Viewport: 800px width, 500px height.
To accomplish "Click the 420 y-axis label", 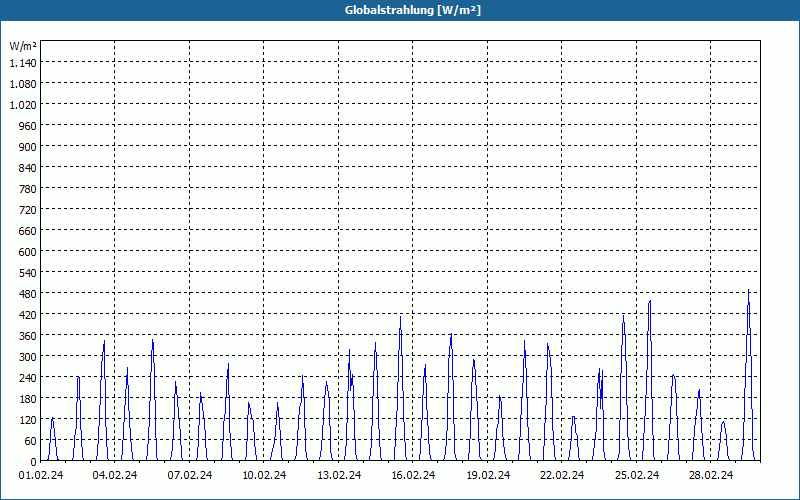I will point(28,315).
